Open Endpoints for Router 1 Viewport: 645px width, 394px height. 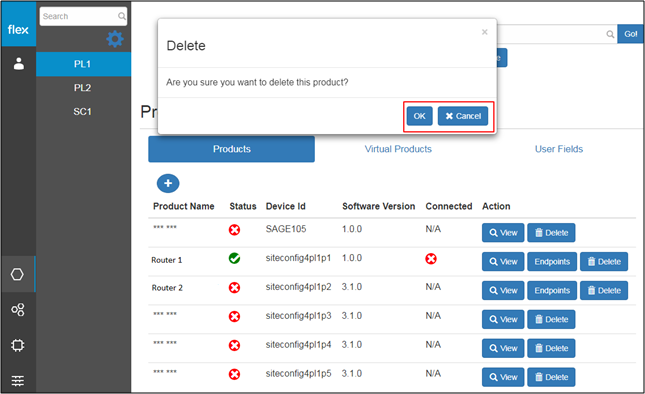tap(552, 262)
